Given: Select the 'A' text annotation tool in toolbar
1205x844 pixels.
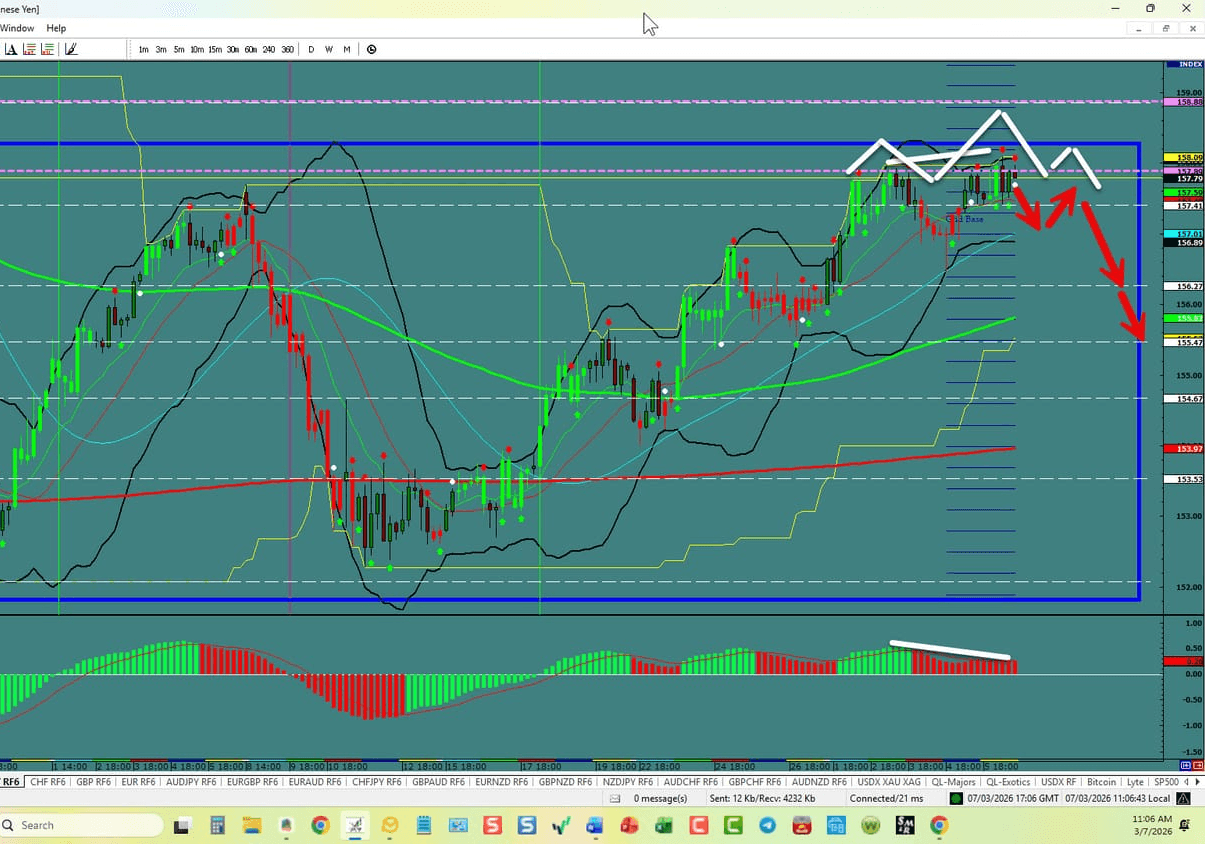Looking at the screenshot, I should point(10,48).
